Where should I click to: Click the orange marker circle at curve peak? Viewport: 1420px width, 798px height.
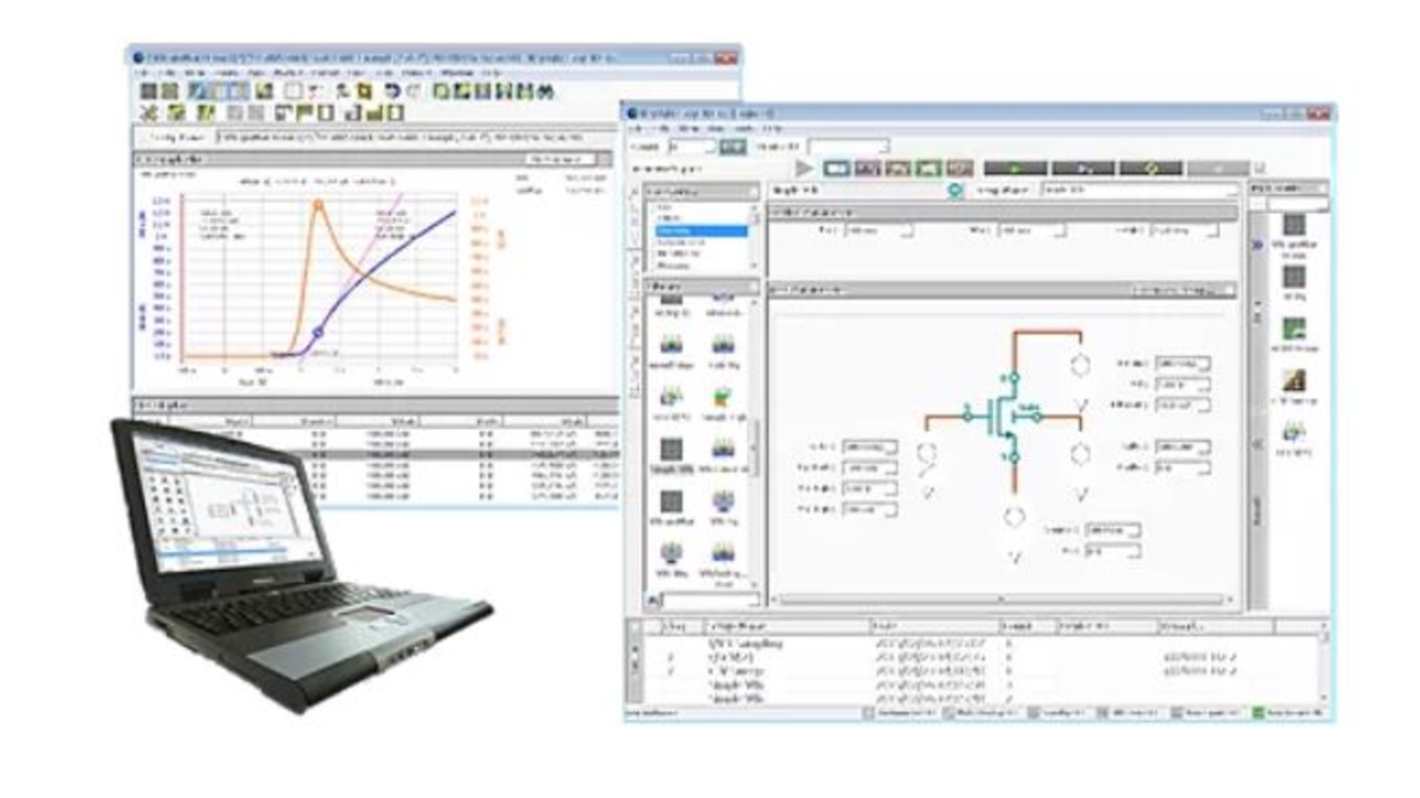tap(319, 206)
